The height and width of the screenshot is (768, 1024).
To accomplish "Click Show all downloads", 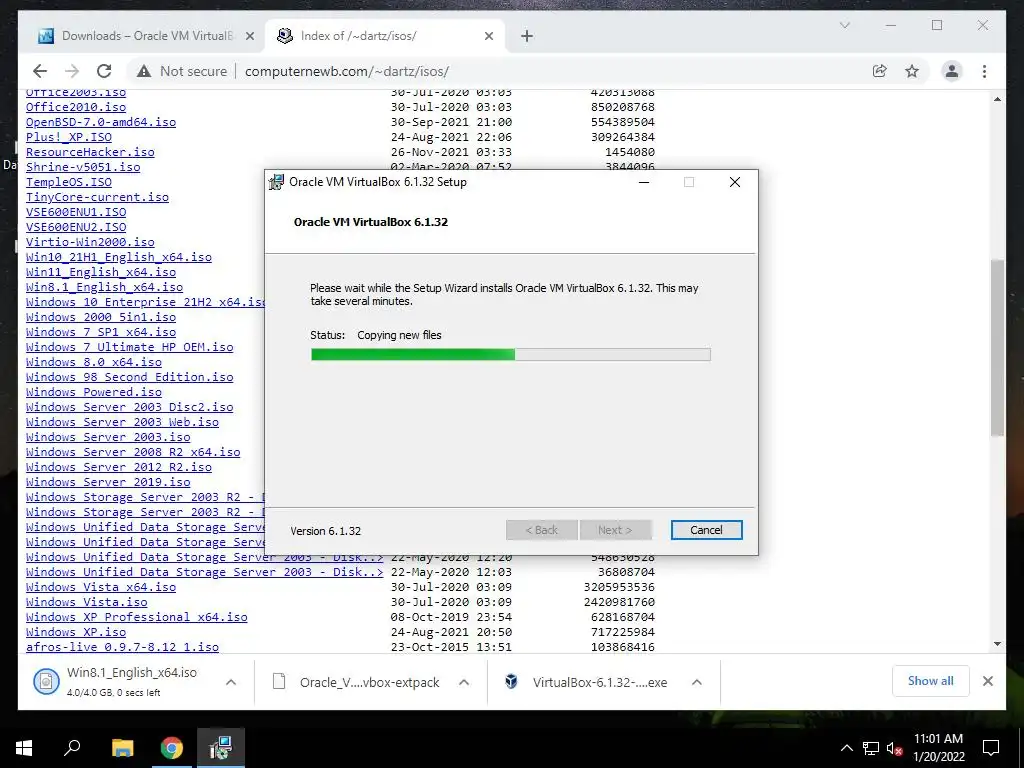I will [930, 681].
